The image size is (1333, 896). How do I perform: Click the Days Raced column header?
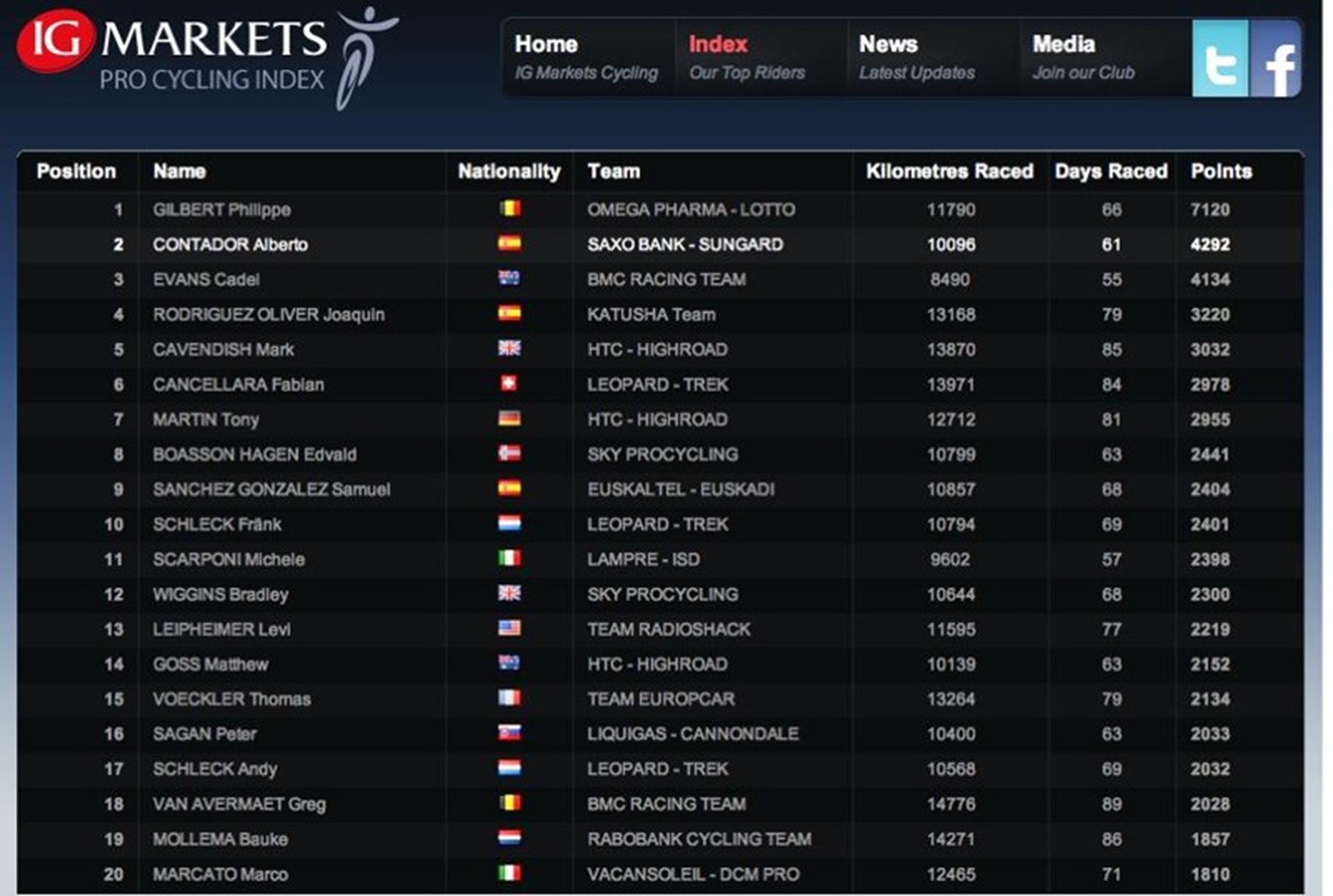pyautogui.click(x=1111, y=171)
